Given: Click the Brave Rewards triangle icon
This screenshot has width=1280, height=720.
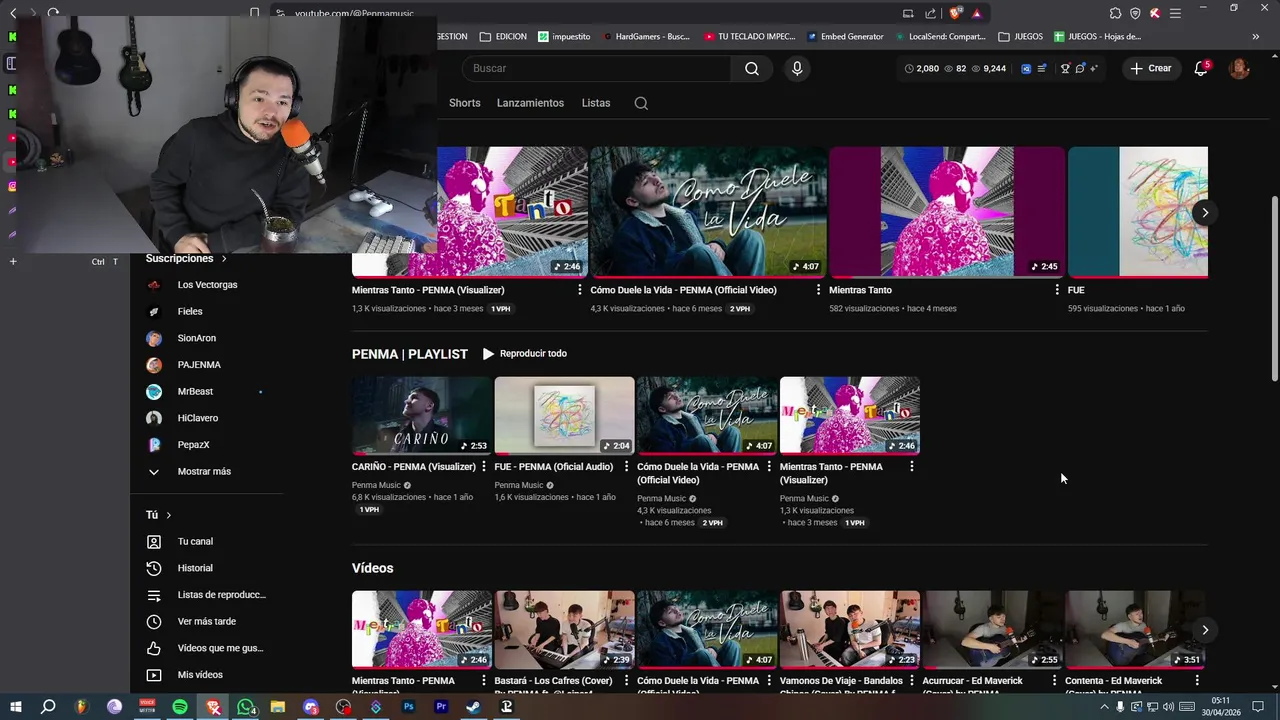Looking at the screenshot, I should [977, 13].
